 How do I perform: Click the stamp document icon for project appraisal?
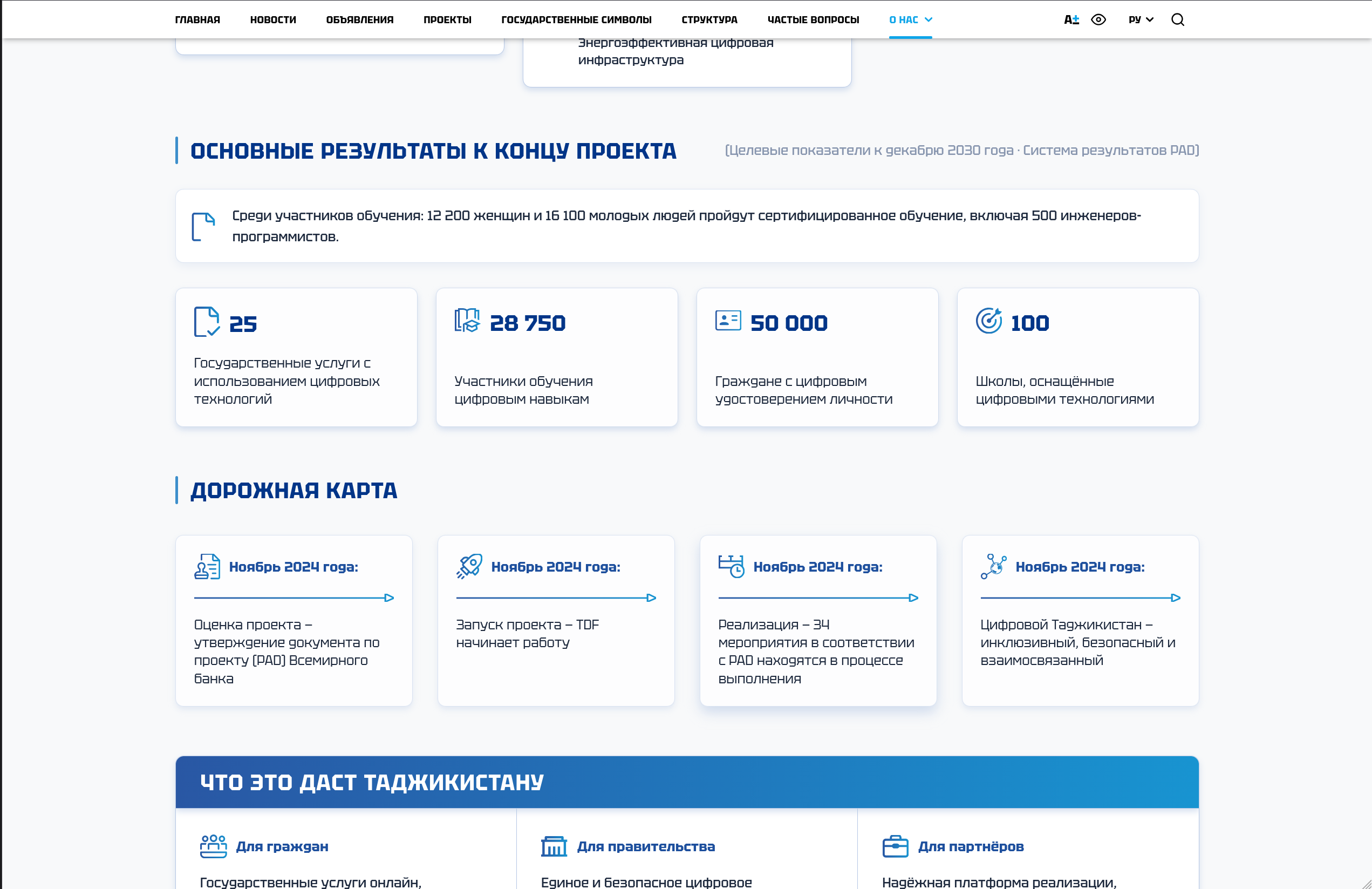[207, 567]
